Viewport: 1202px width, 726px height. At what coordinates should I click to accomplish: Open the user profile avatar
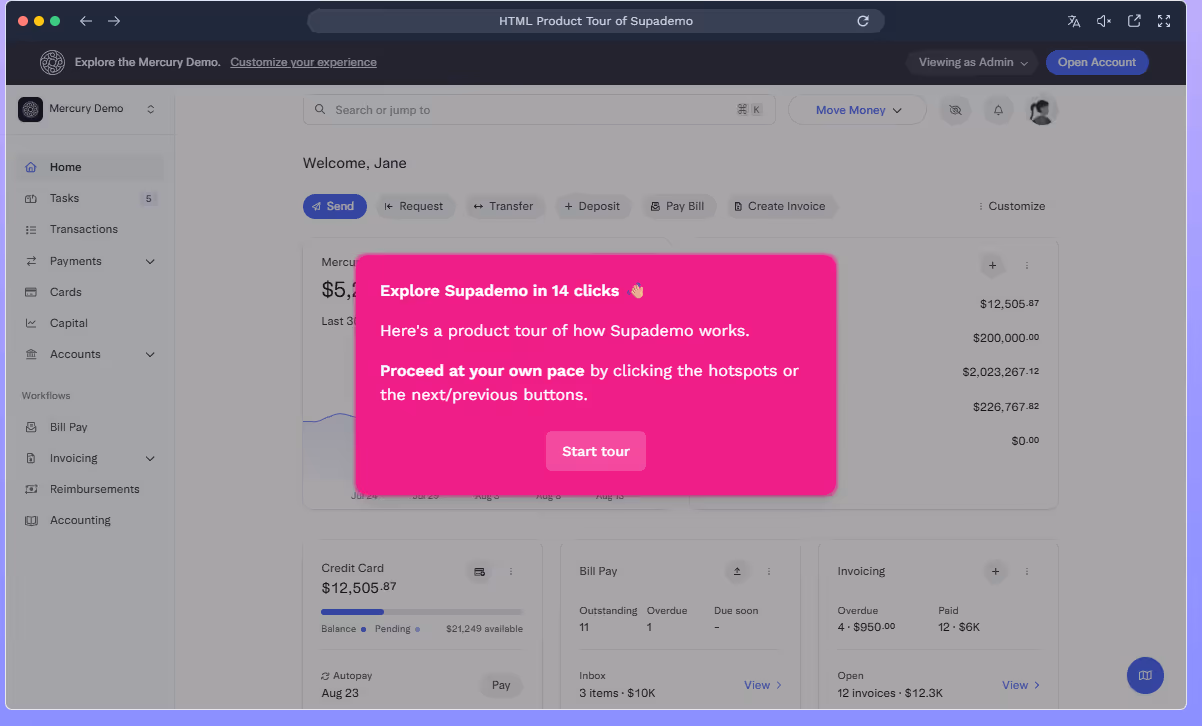point(1042,110)
